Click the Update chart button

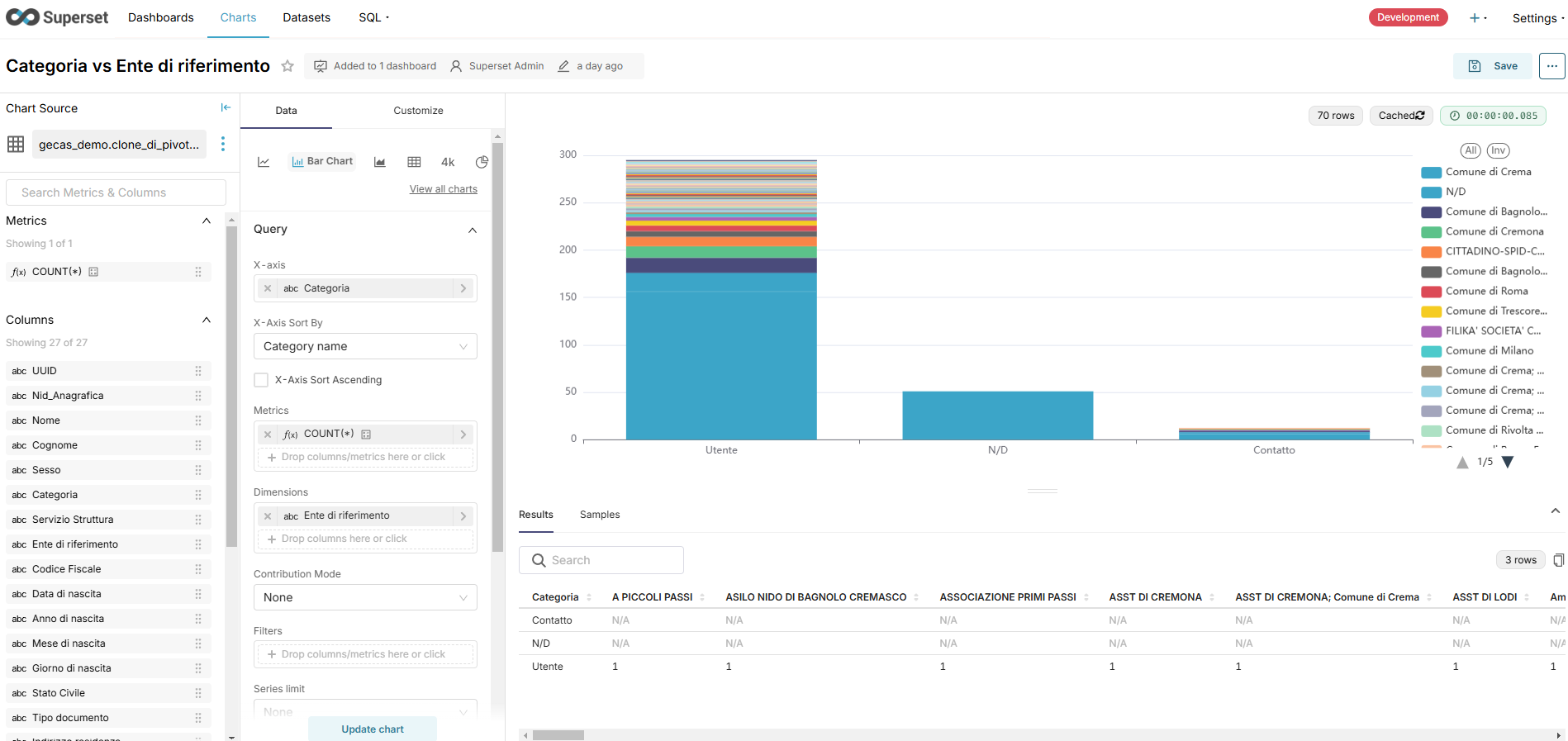[x=373, y=729]
